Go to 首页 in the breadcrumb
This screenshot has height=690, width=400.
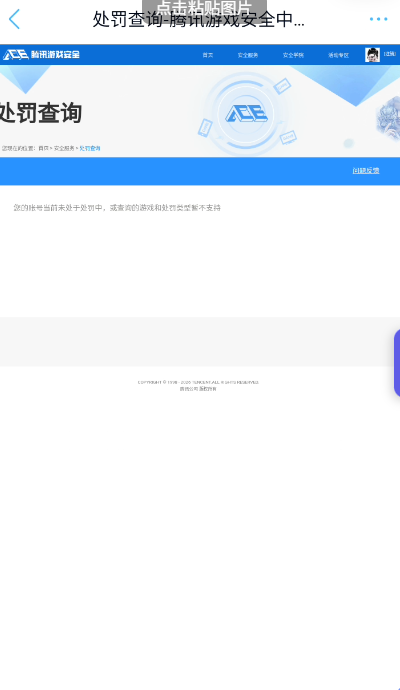click(x=43, y=148)
